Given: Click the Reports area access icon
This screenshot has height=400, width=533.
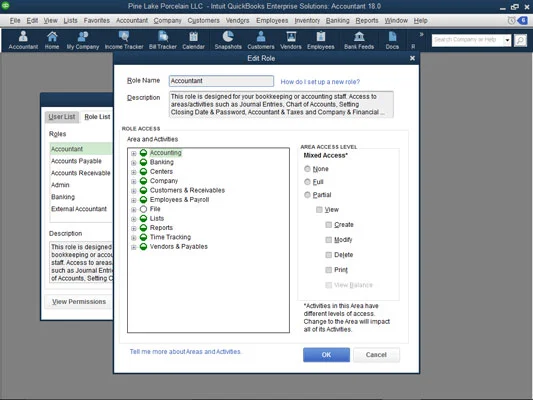Looking at the screenshot, I should [143, 228].
